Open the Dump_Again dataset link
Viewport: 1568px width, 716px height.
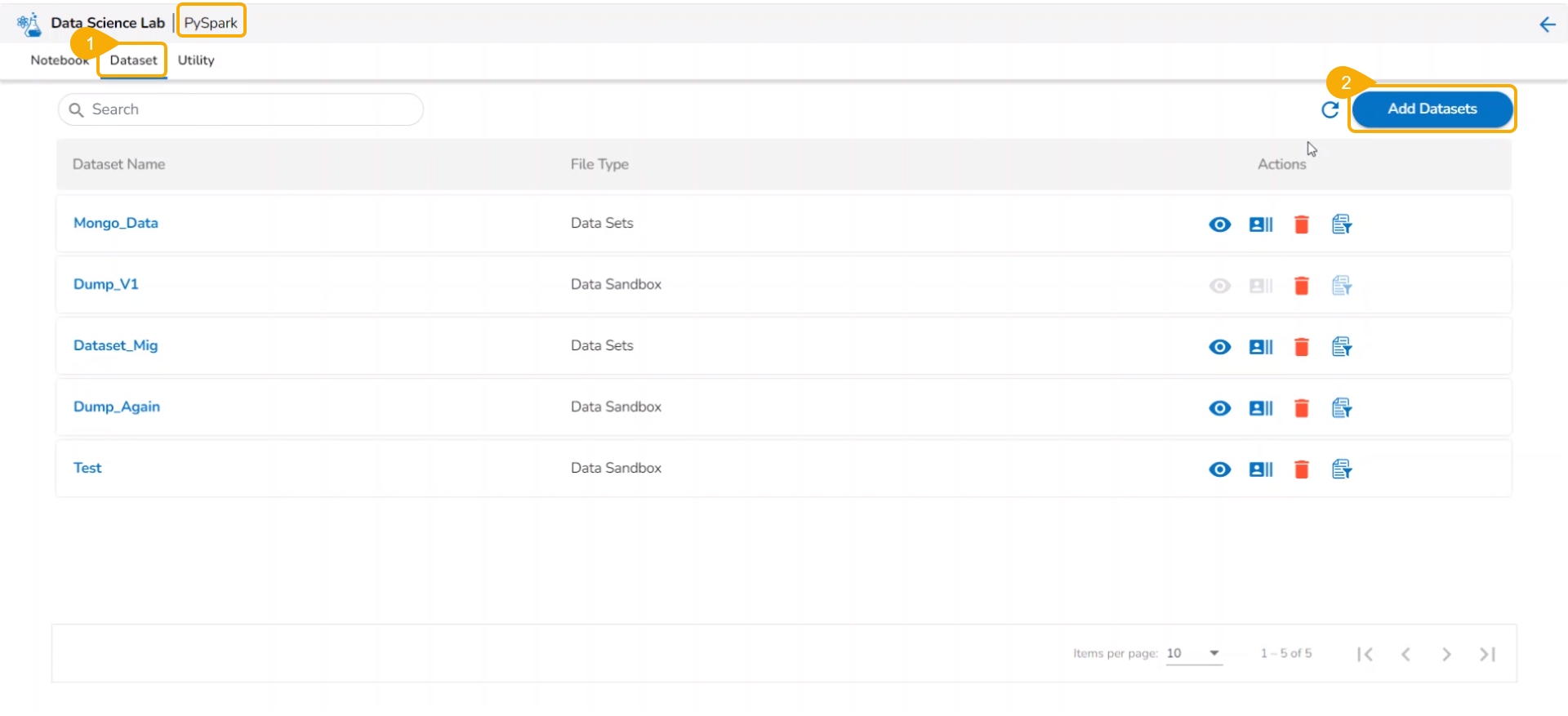117,407
